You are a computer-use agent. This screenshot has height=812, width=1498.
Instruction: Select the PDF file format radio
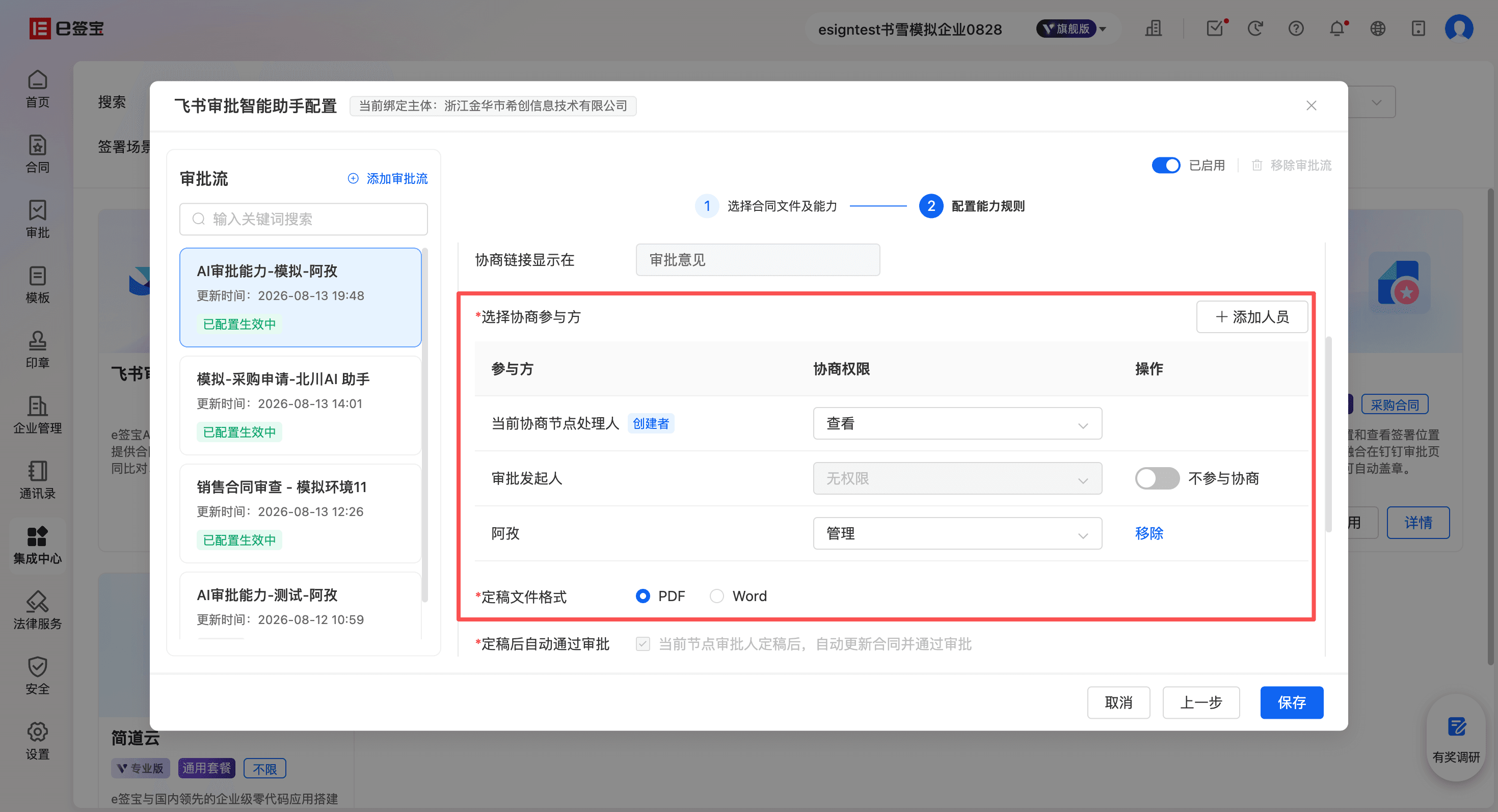(x=643, y=596)
